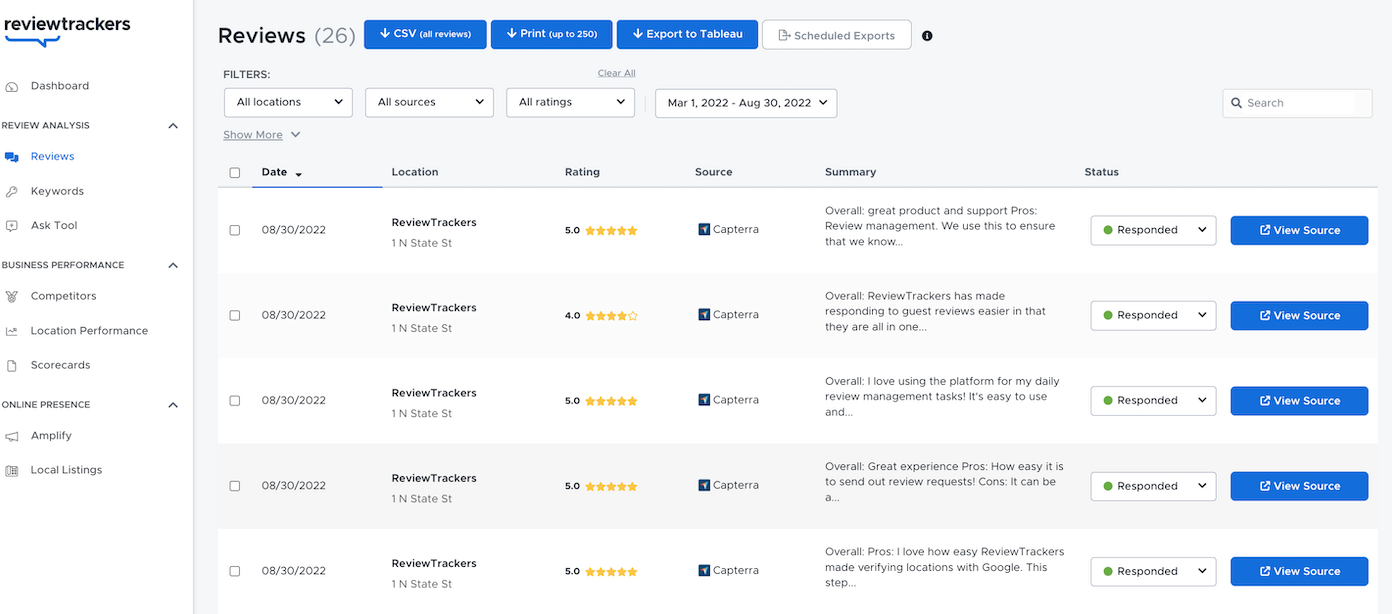Click Export to Tableau button
Image resolution: width=1392 pixels, height=614 pixels.
point(686,34)
